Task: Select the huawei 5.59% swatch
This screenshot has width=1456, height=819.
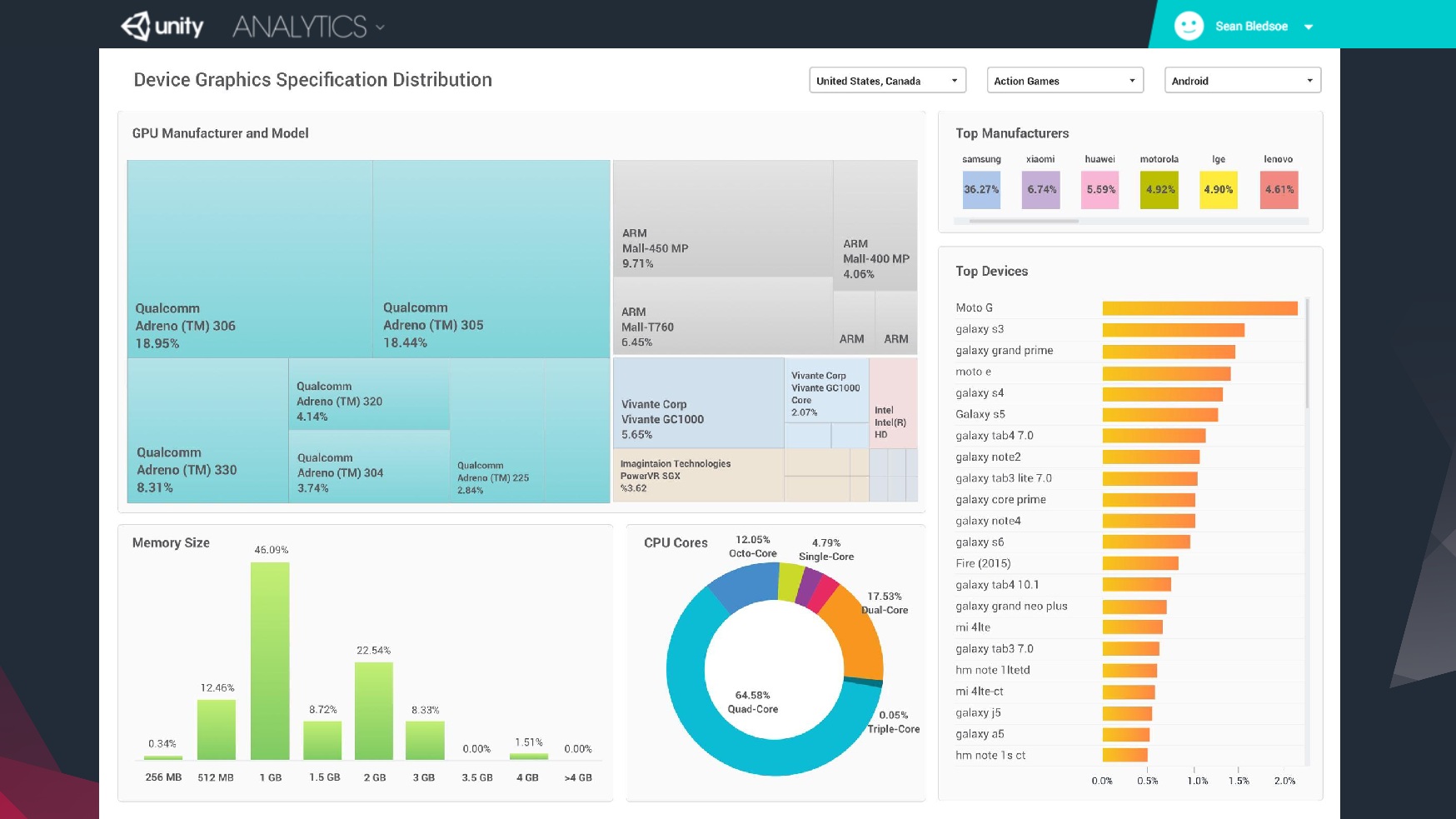Action: (1100, 189)
